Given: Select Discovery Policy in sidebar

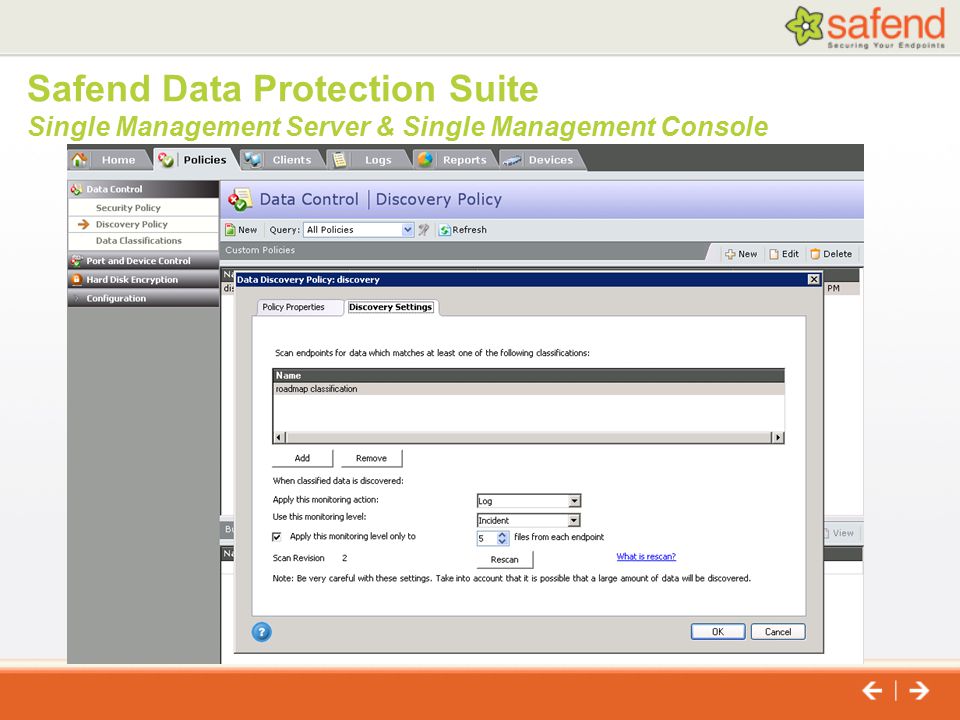Looking at the screenshot, I should [131, 224].
